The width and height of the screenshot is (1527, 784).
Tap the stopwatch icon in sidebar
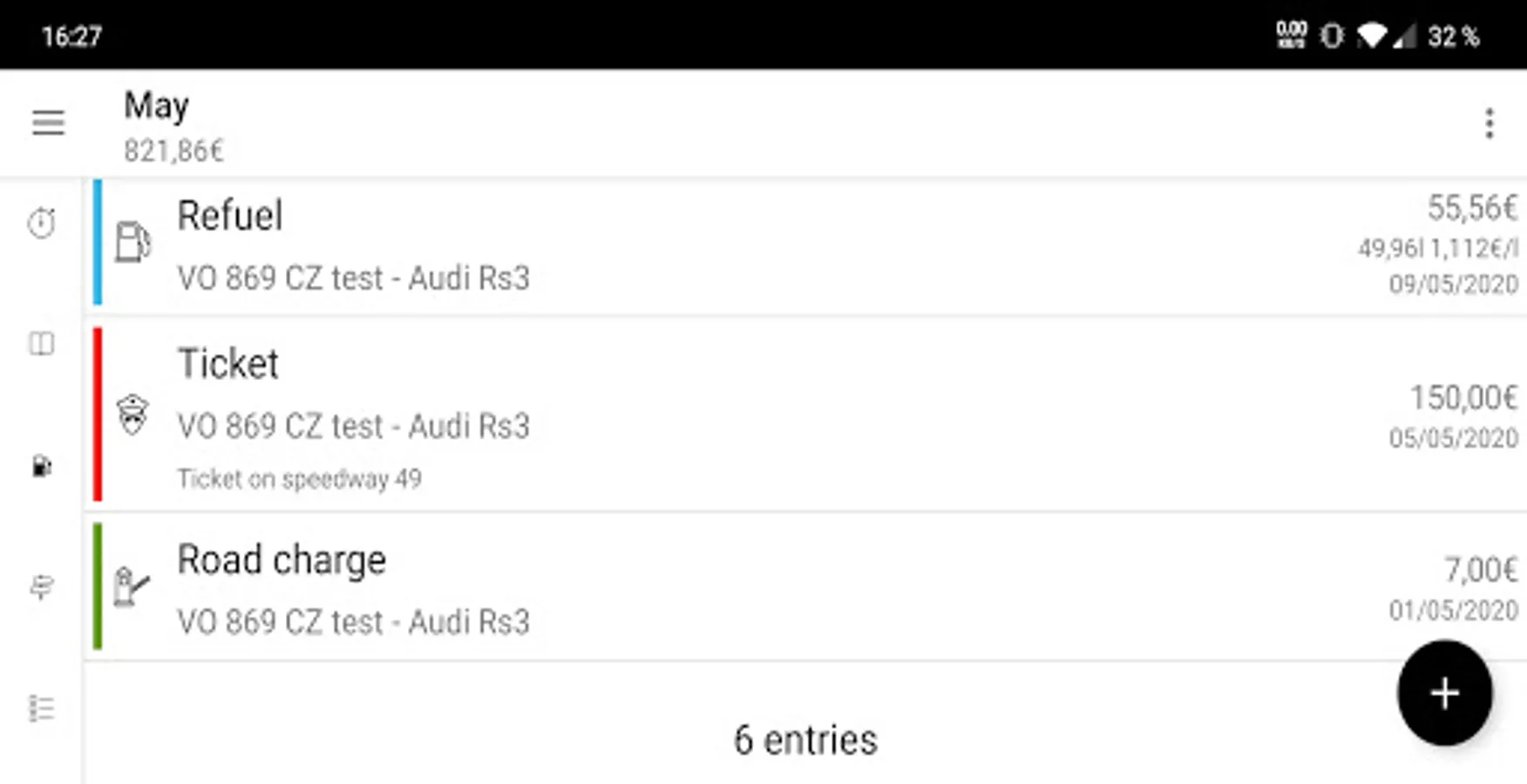click(41, 223)
